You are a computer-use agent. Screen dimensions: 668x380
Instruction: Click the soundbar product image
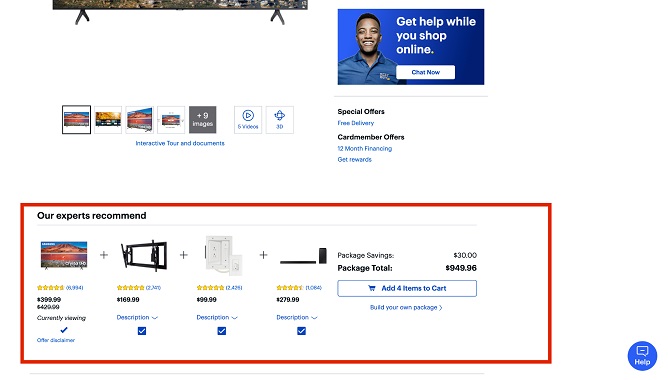(x=303, y=256)
